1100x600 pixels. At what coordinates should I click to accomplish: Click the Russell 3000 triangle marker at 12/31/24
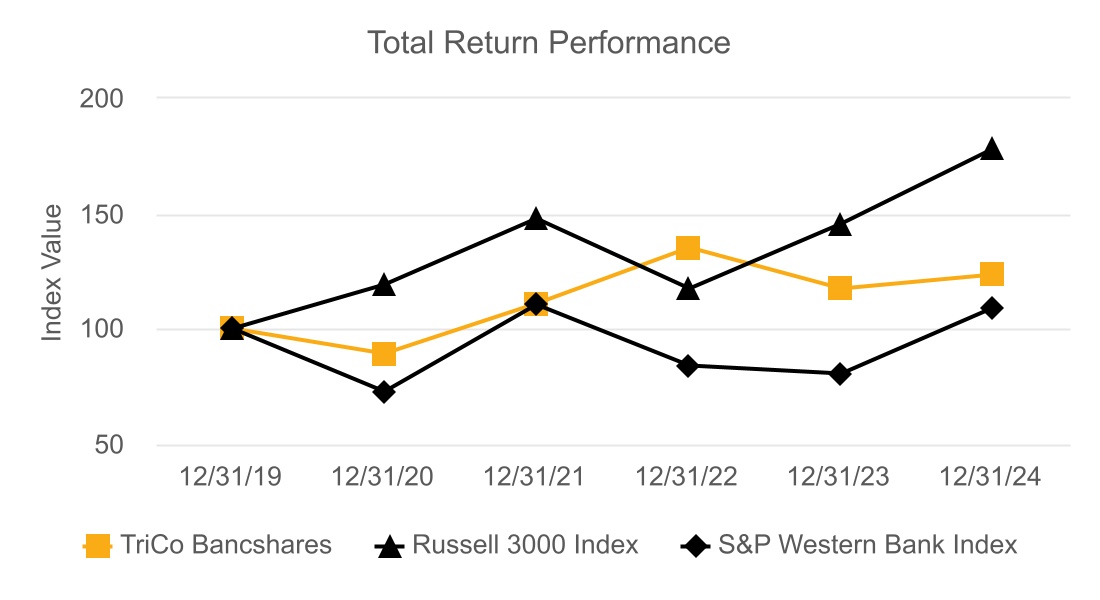point(991,150)
